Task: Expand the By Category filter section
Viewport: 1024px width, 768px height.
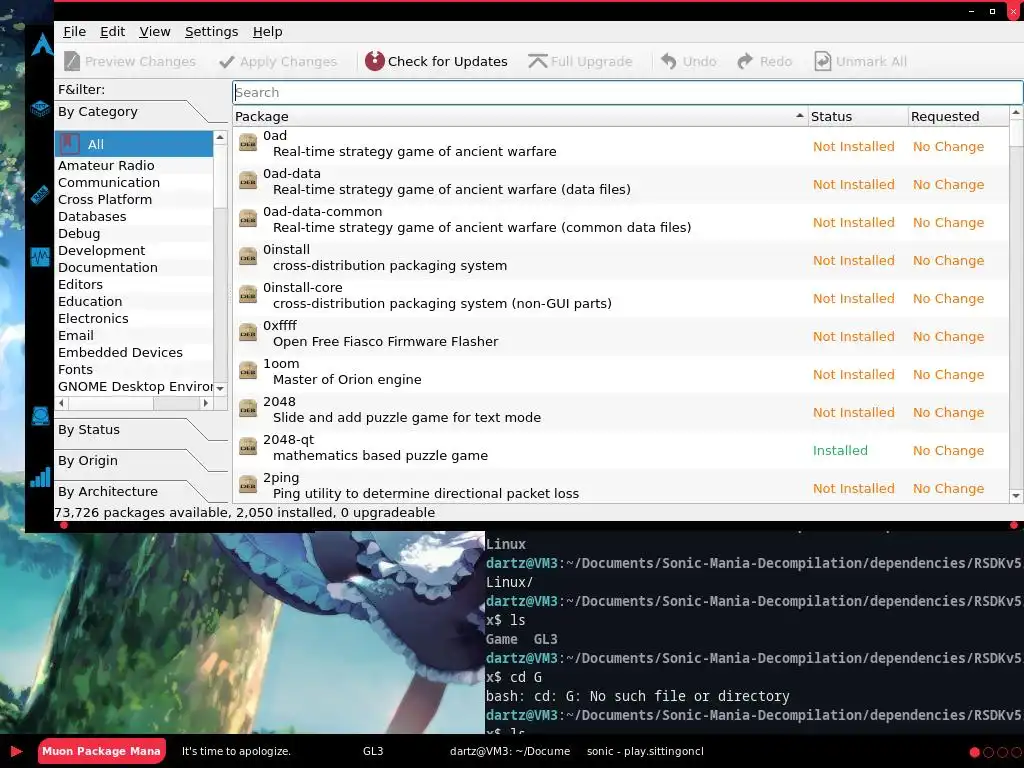Action: pos(140,112)
